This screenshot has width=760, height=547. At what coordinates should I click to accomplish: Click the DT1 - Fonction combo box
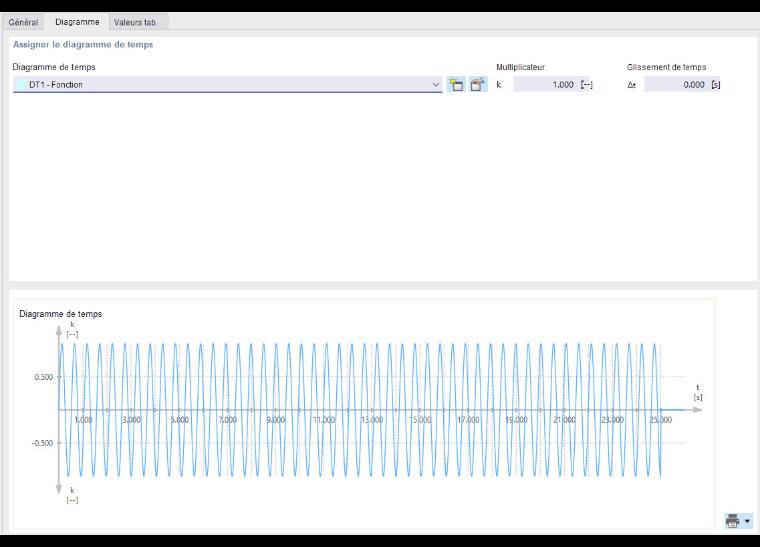(x=227, y=84)
